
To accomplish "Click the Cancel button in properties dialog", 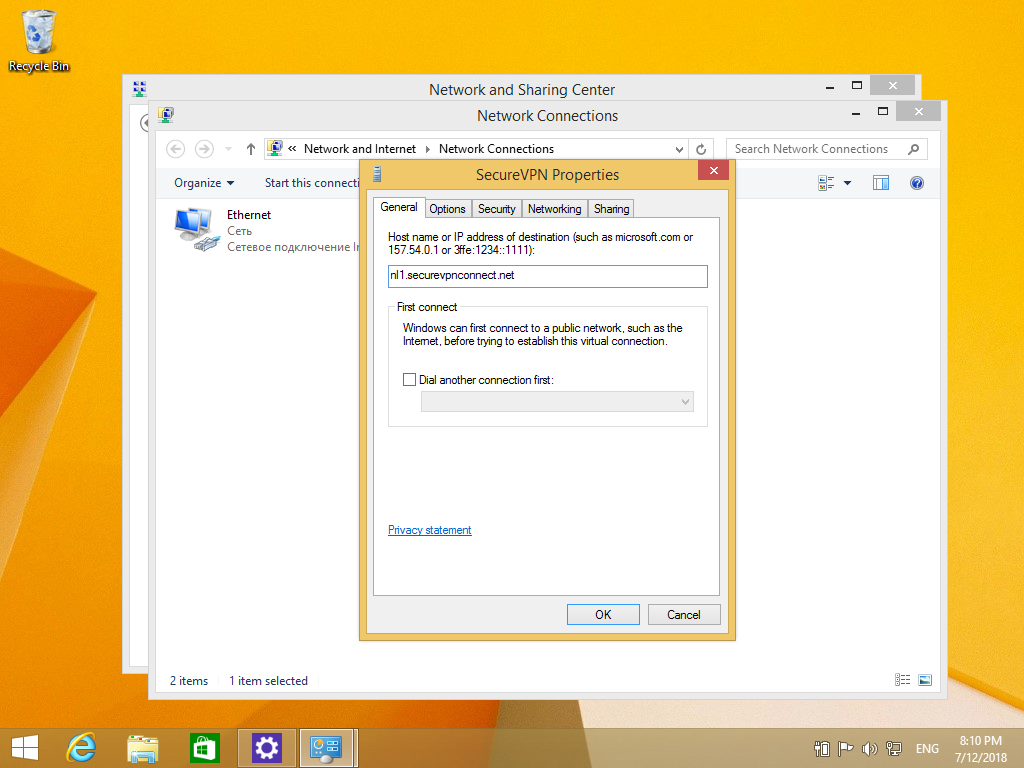I will pyautogui.click(x=684, y=615).
